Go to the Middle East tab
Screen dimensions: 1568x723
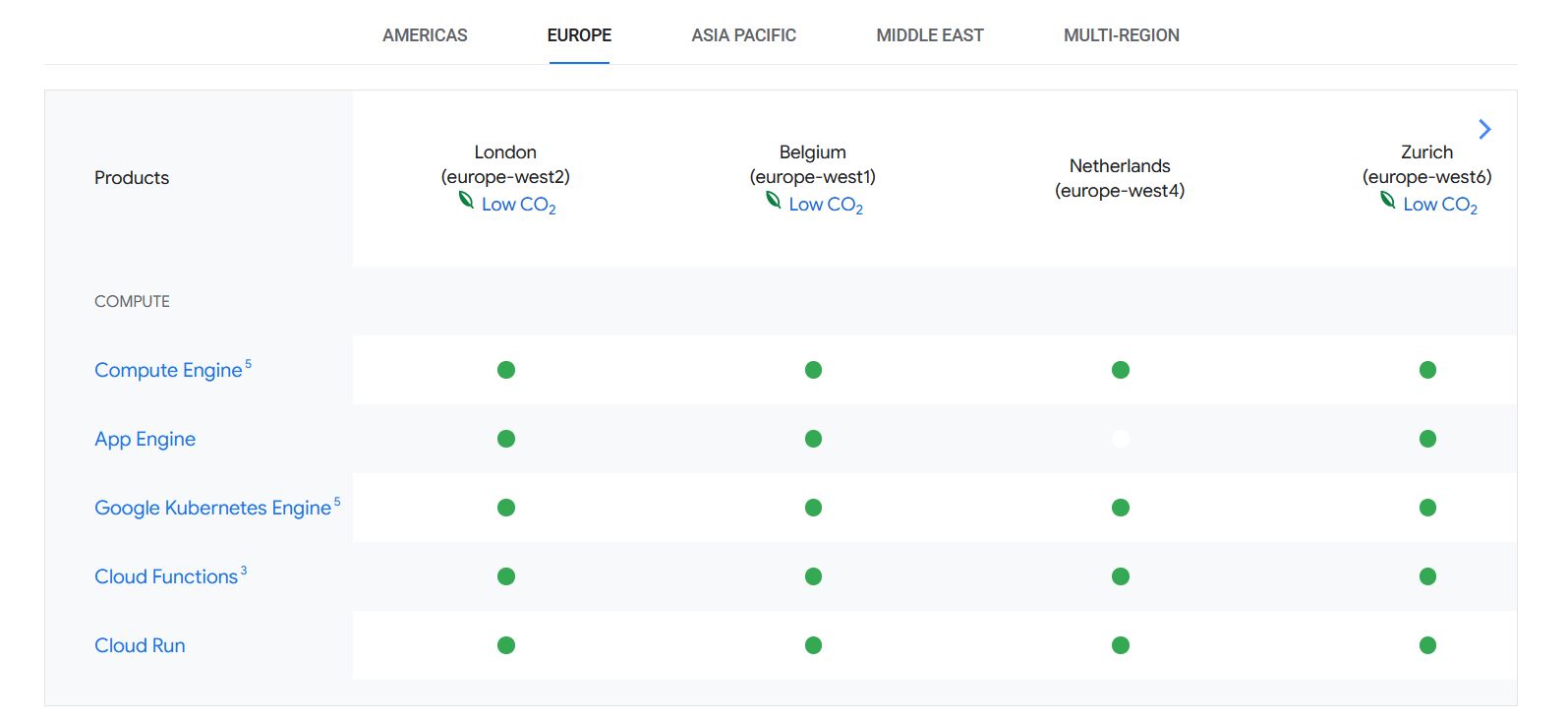[929, 35]
